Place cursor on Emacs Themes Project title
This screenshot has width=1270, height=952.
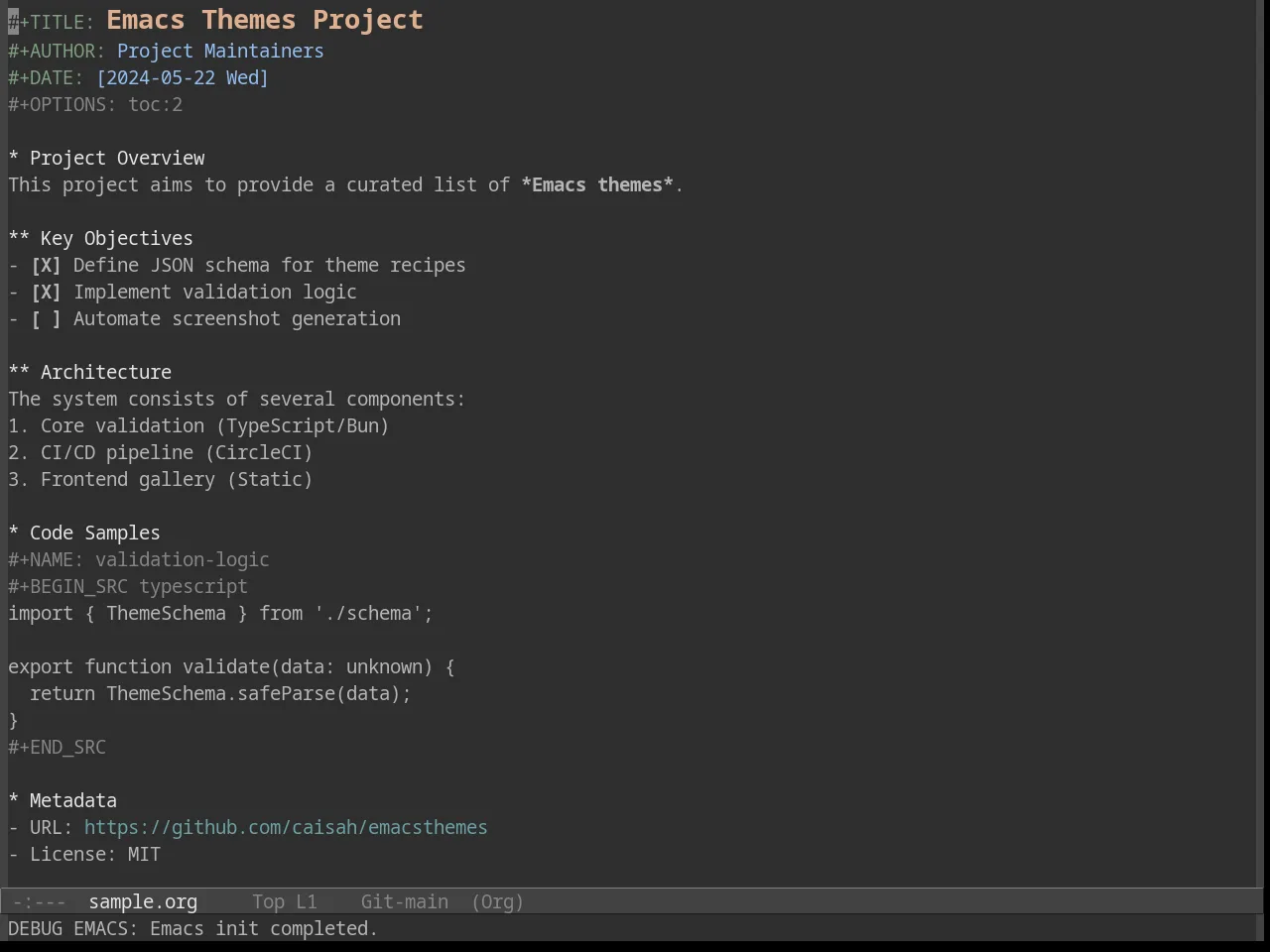pyautogui.click(x=265, y=20)
